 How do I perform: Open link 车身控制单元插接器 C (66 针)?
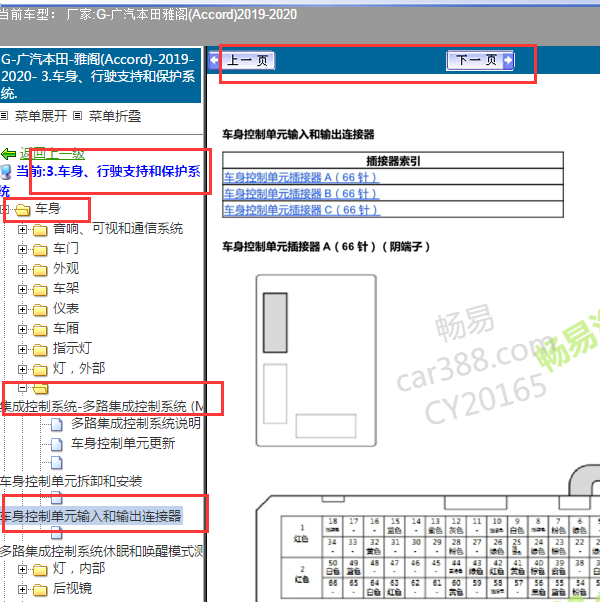(x=302, y=210)
